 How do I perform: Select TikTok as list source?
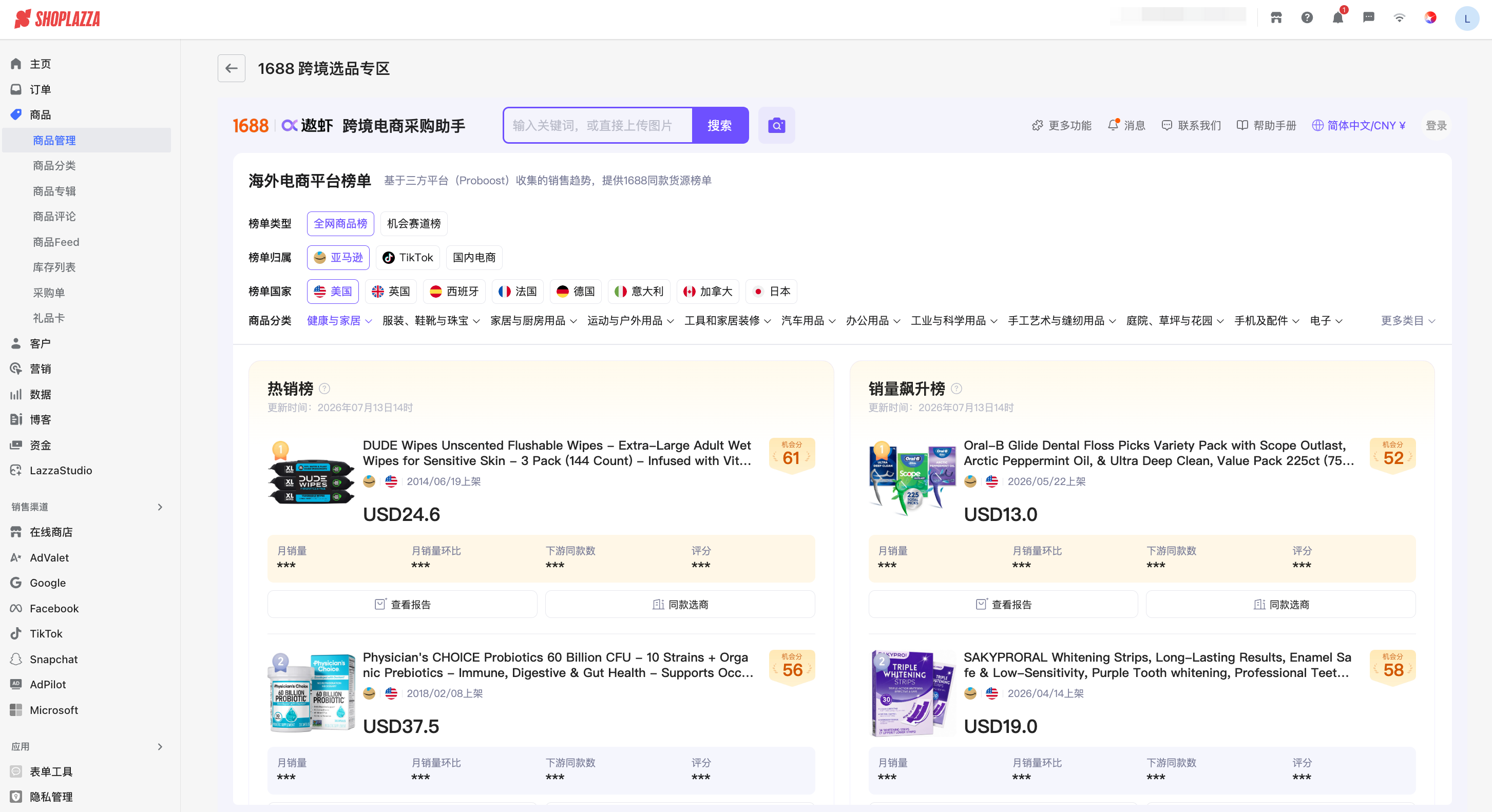tap(408, 257)
